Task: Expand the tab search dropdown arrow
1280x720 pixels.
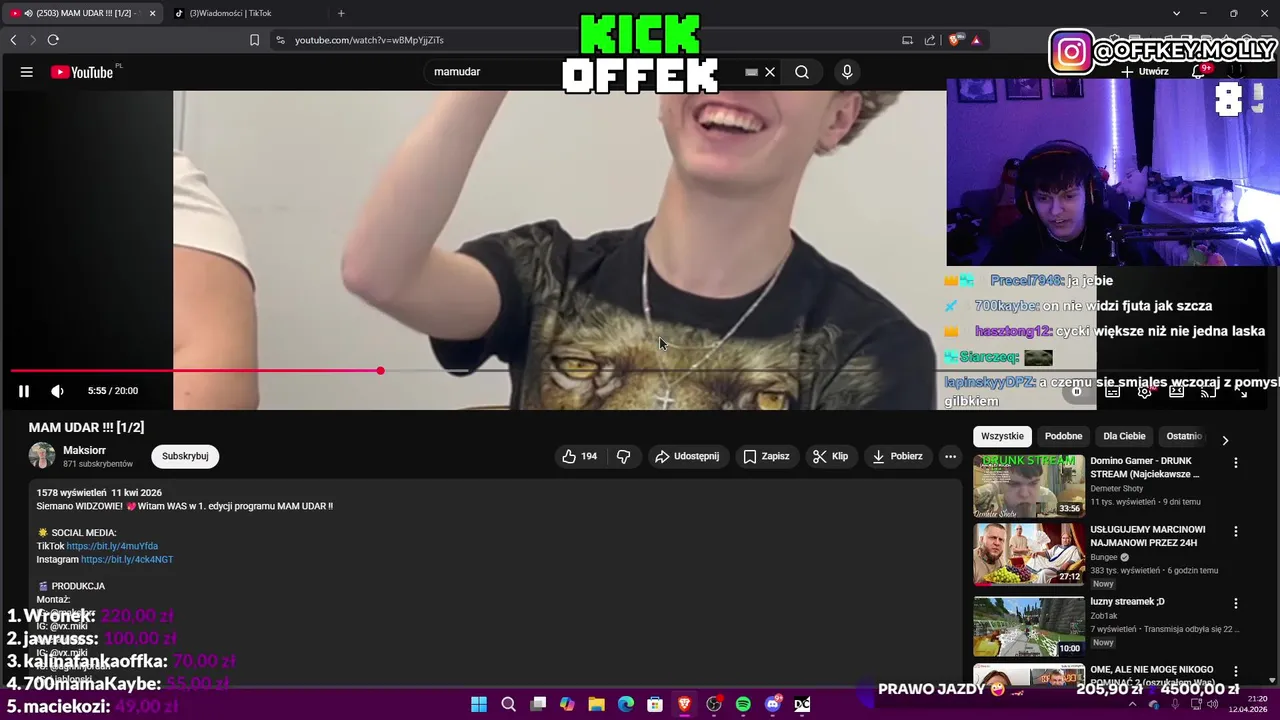Action: pos(1176,13)
